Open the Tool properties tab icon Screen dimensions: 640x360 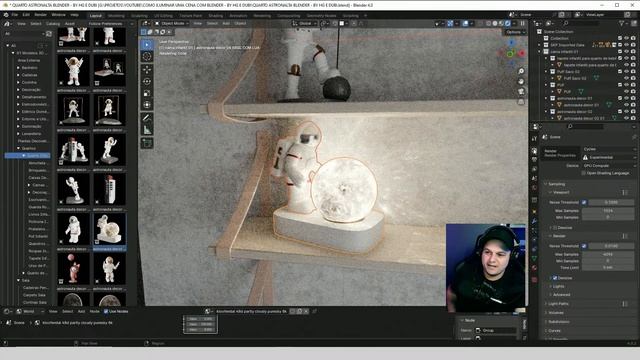click(534, 139)
